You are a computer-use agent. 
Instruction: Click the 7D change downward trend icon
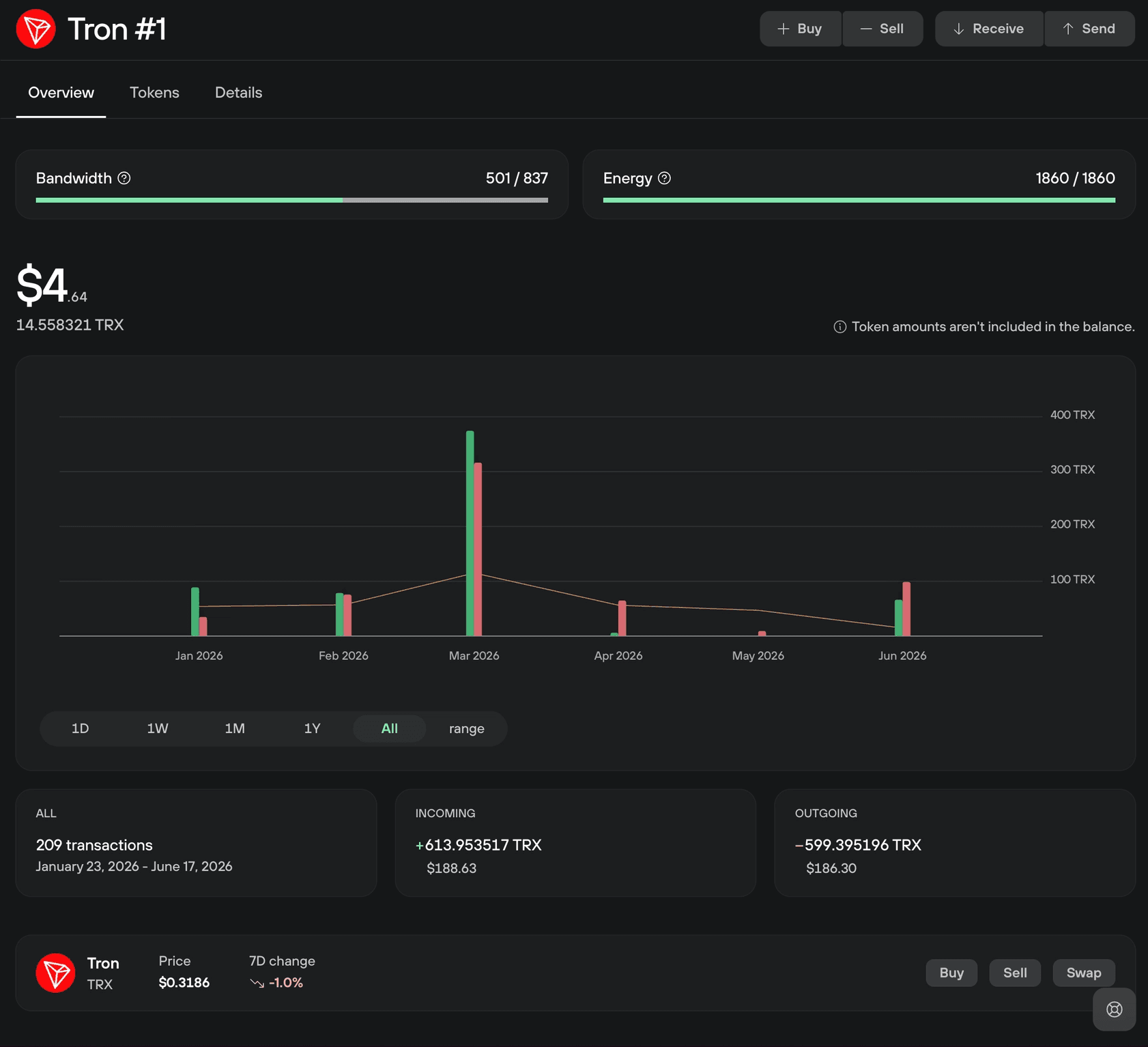257,983
